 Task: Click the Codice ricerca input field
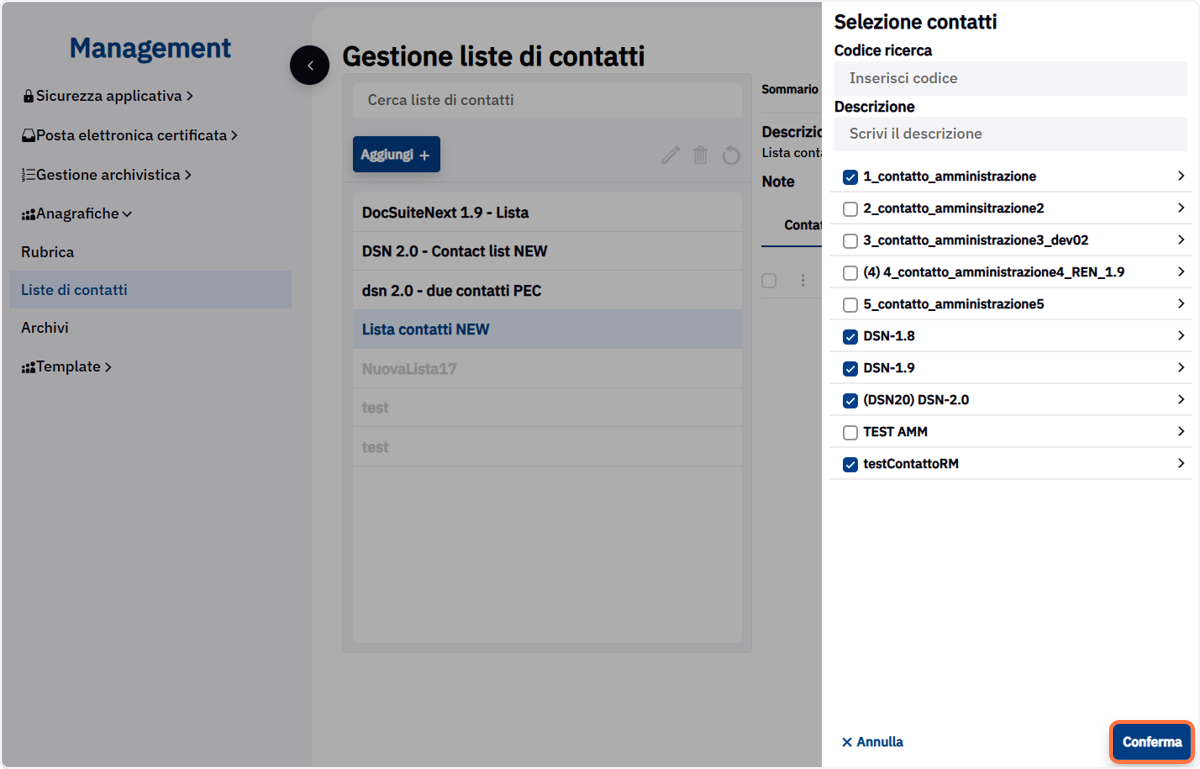pyautogui.click(x=1010, y=78)
